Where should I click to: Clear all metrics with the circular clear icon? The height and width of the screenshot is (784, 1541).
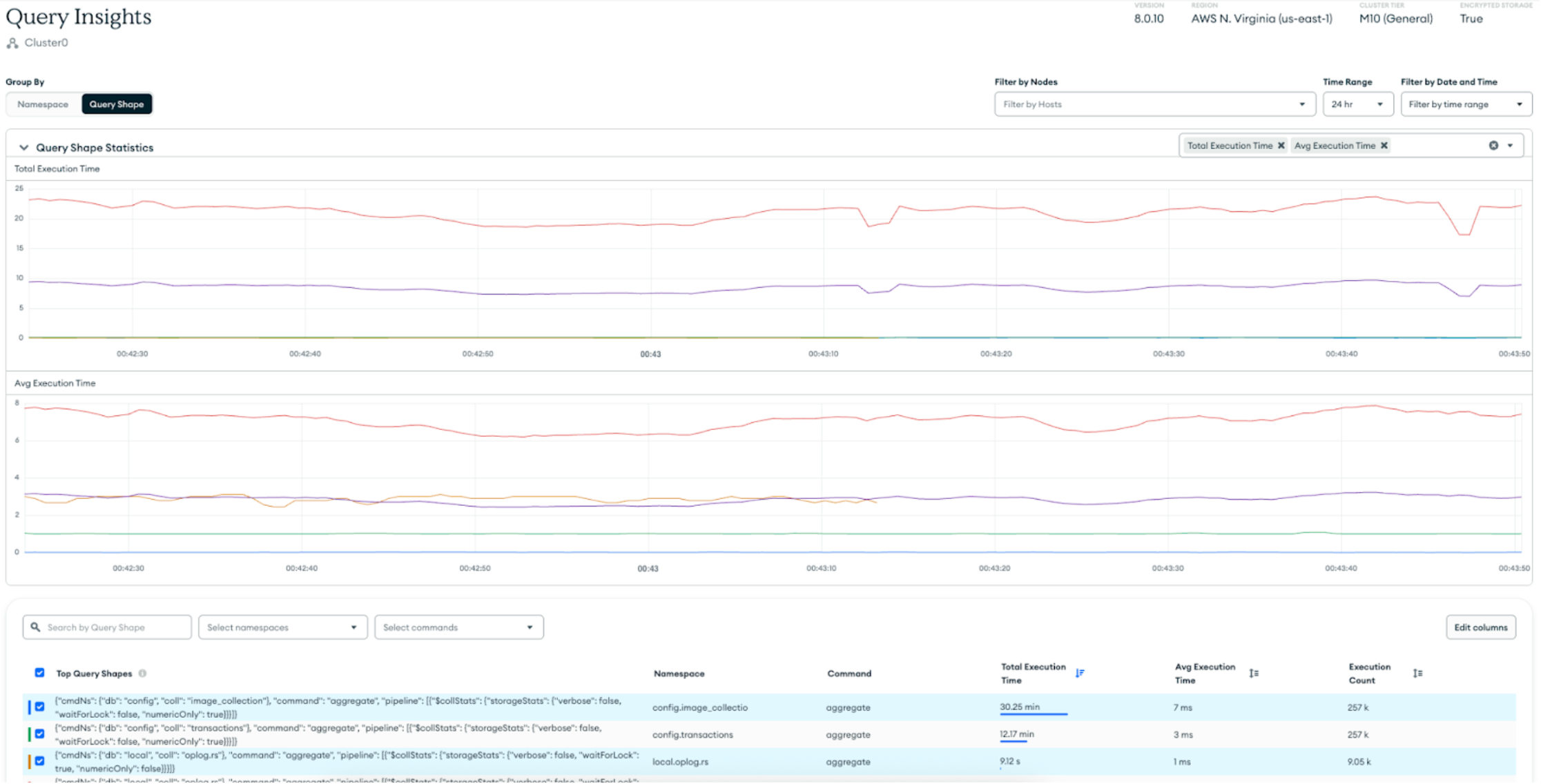click(1493, 145)
